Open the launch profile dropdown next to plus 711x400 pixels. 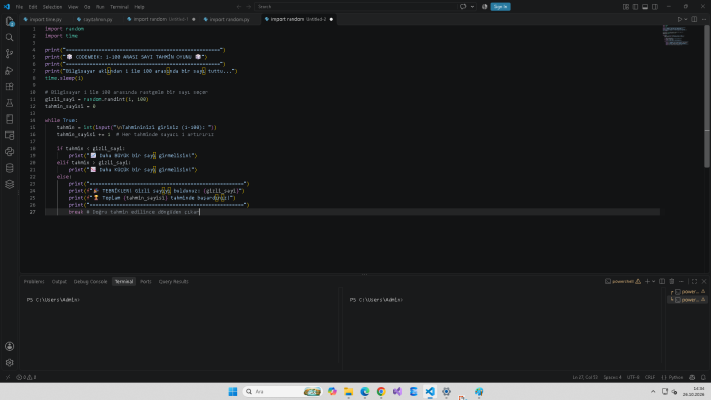pos(653,282)
